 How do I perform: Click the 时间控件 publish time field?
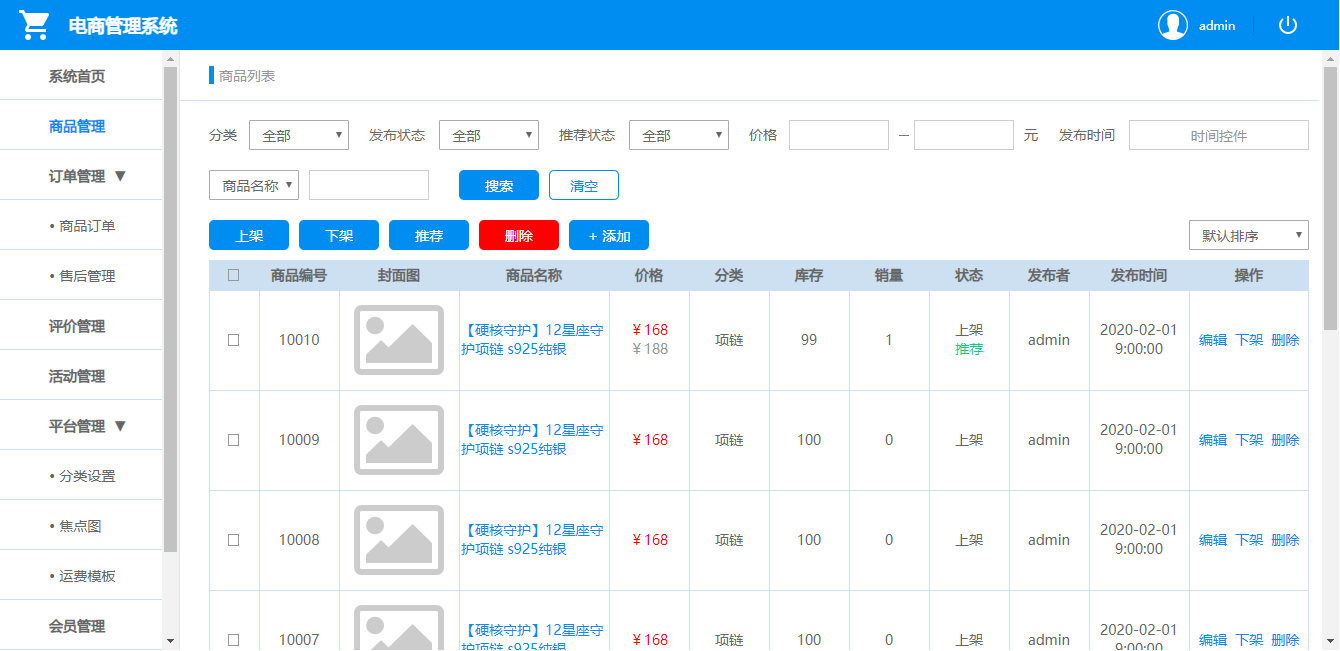pos(1219,135)
